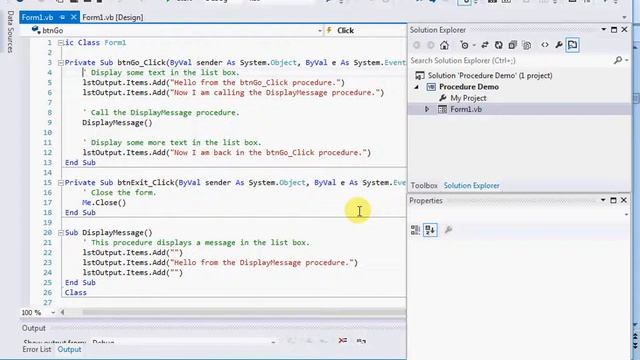Select Form1.vb in Solution Explorer

[x=466, y=109]
